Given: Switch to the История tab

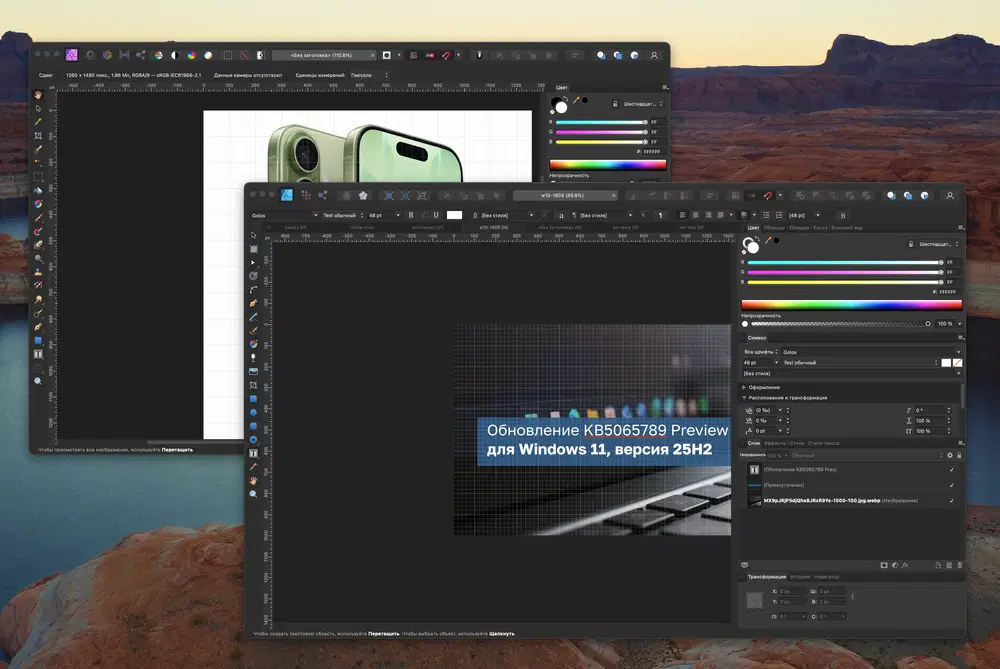Looking at the screenshot, I should [800, 577].
